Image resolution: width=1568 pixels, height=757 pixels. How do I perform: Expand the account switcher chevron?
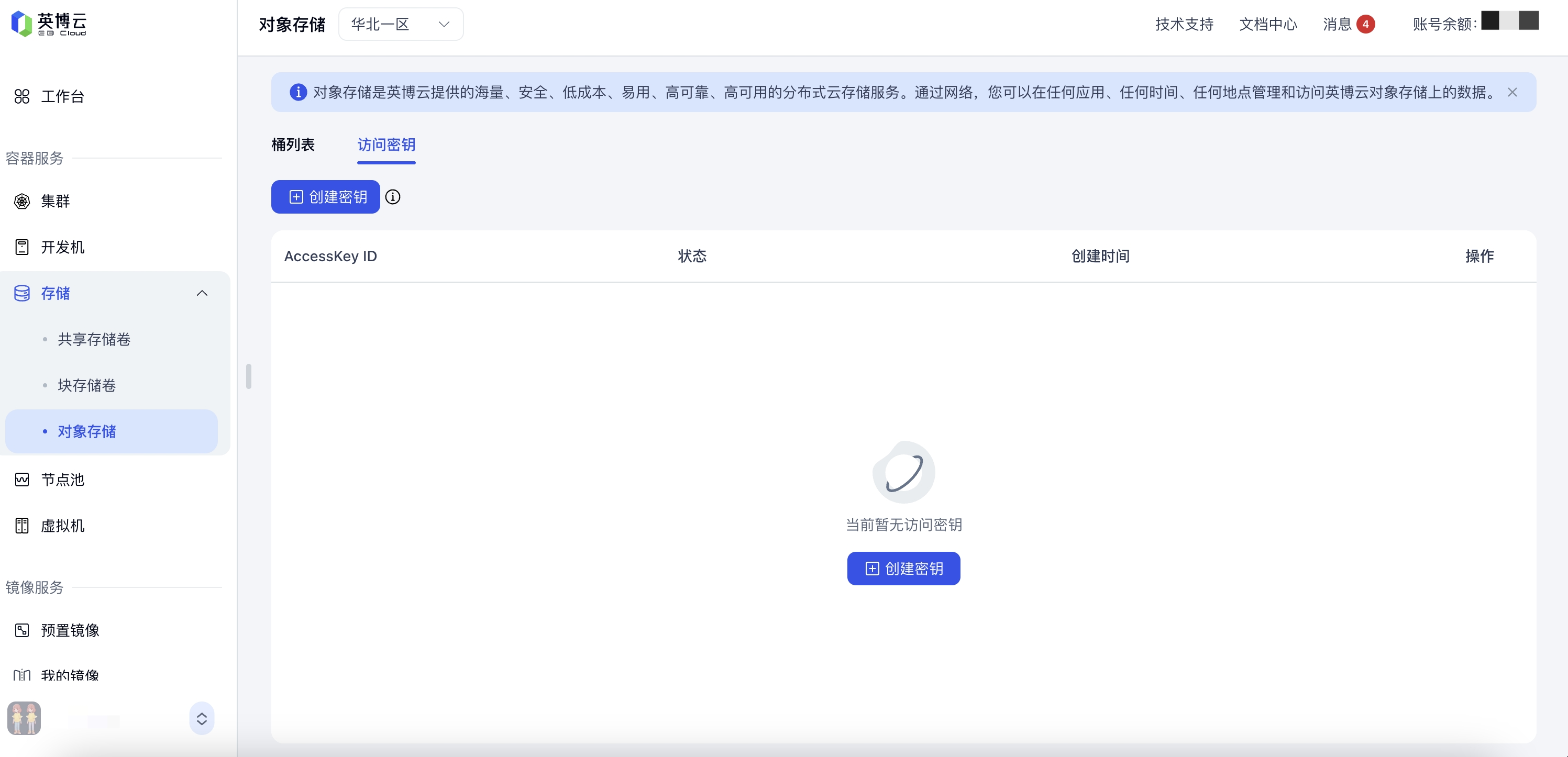point(202,719)
